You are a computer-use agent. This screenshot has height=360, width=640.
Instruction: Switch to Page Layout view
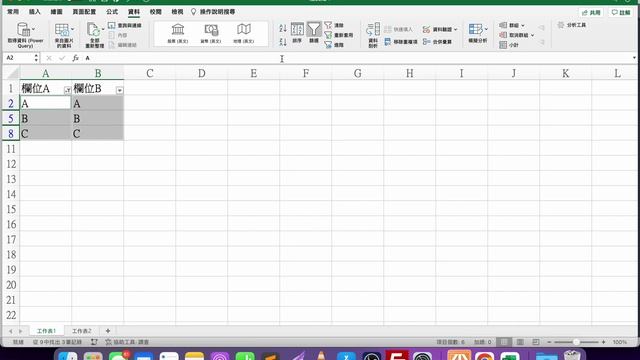pos(520,342)
